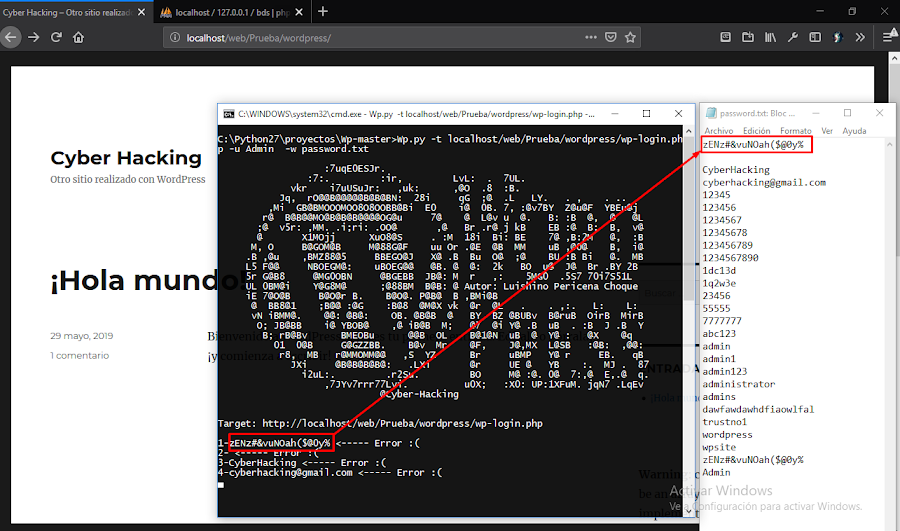Toggle the Firefox sidebar icon
The image size is (900, 531).
815,37
